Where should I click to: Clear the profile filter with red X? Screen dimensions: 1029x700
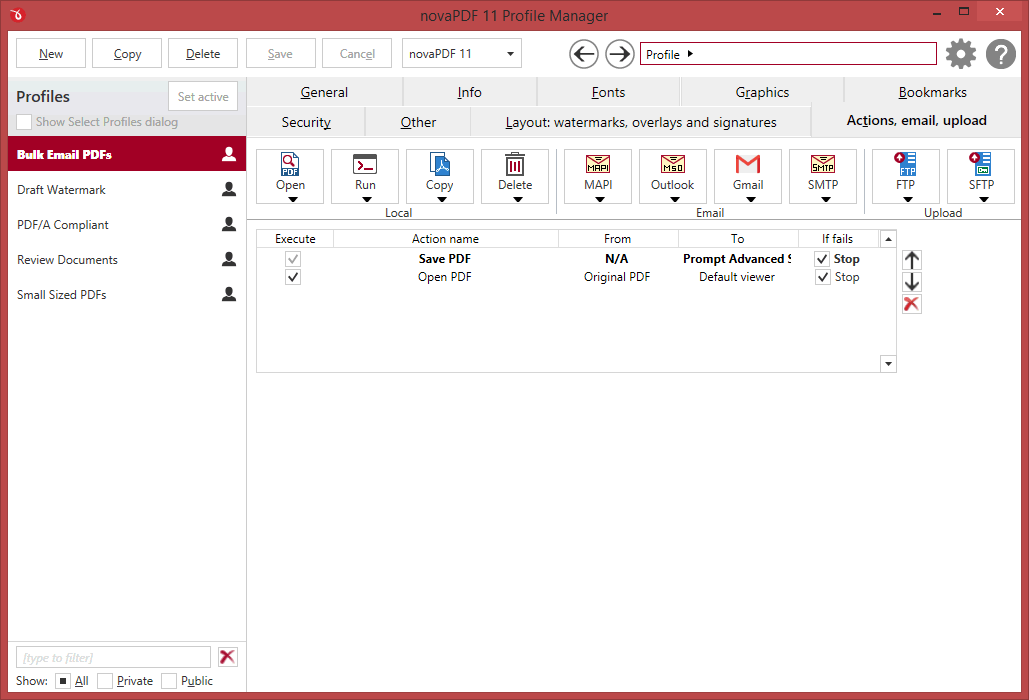[228, 657]
